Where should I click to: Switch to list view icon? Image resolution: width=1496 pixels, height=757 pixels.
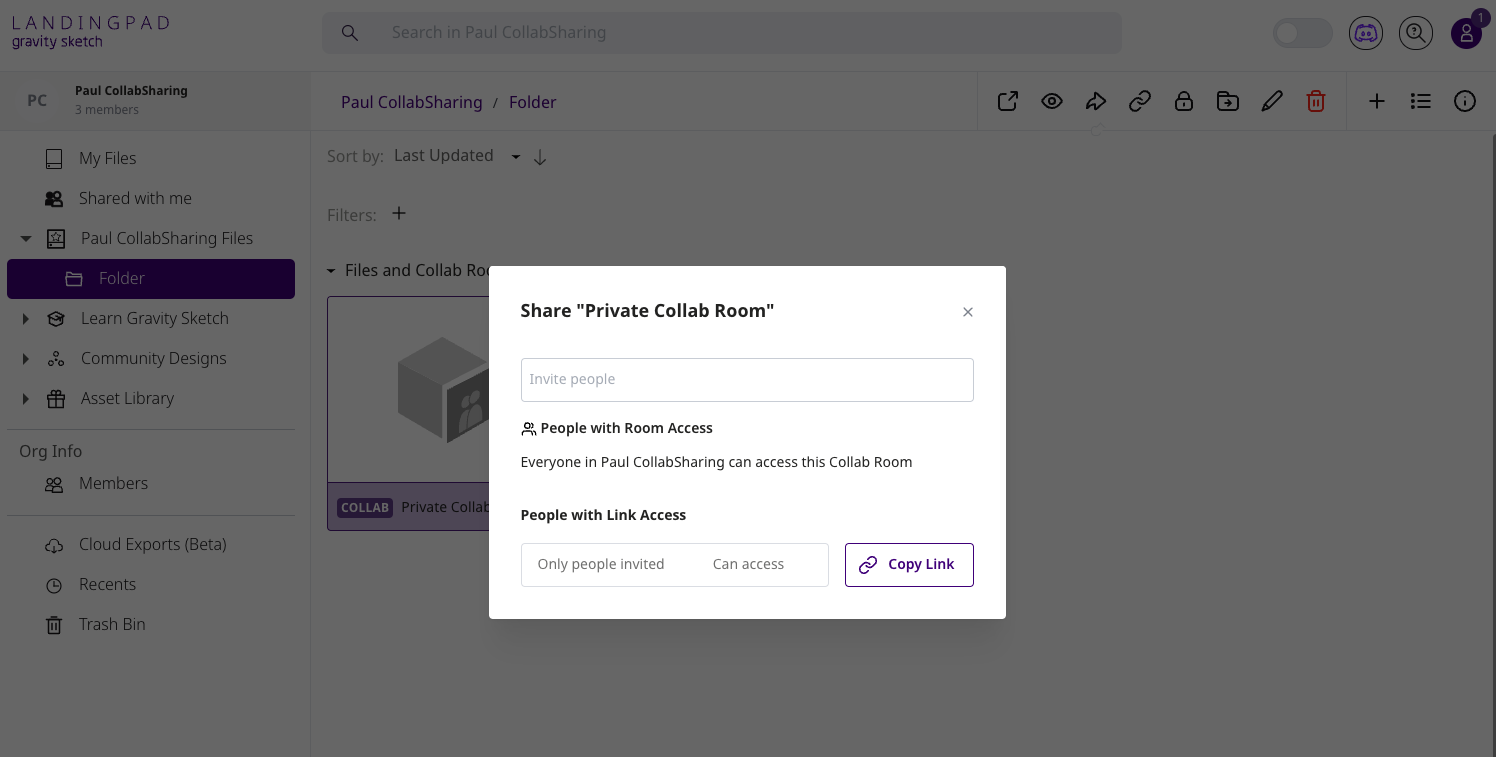(1421, 101)
